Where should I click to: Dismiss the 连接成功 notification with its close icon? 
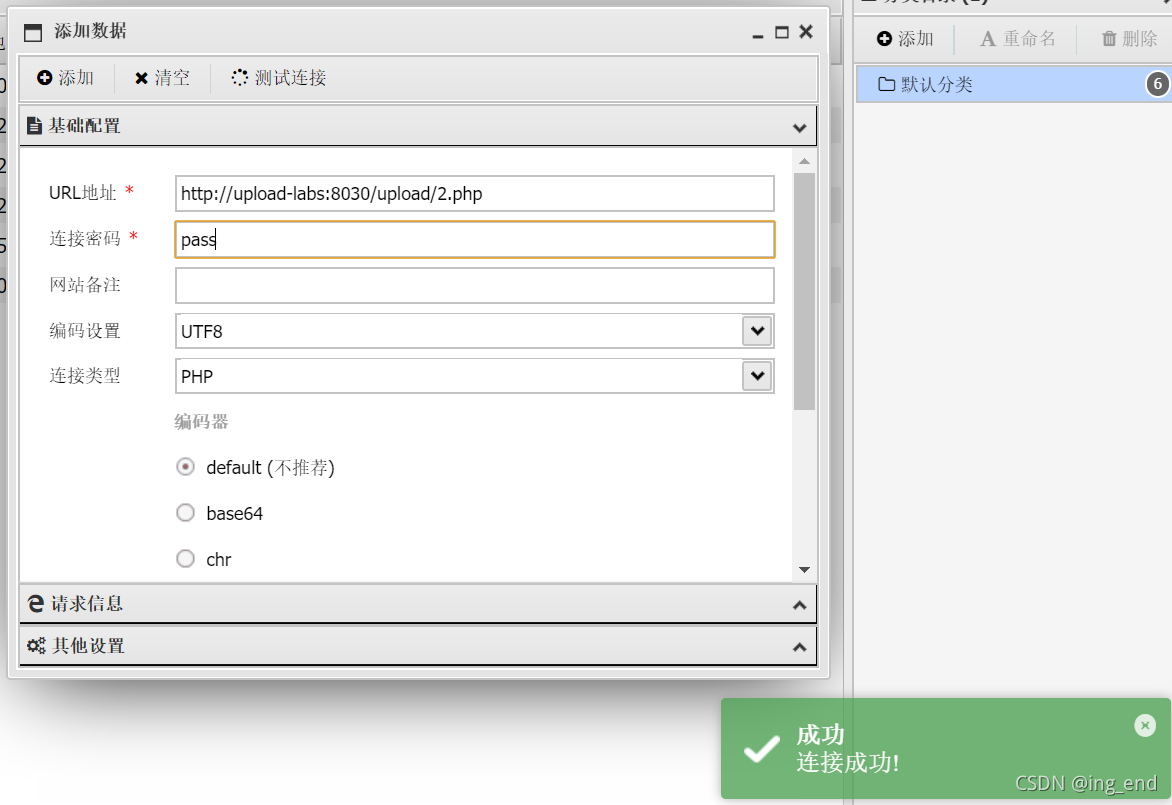[1144, 725]
